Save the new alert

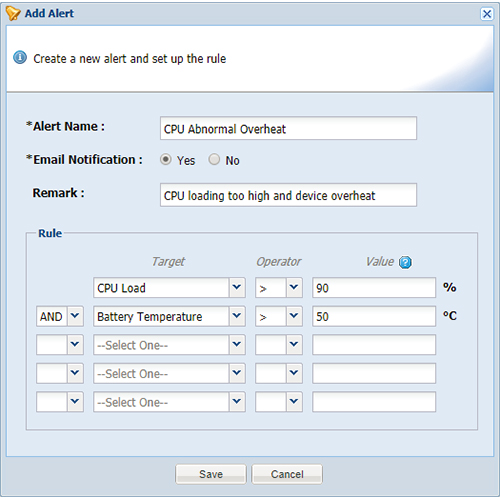click(x=211, y=474)
